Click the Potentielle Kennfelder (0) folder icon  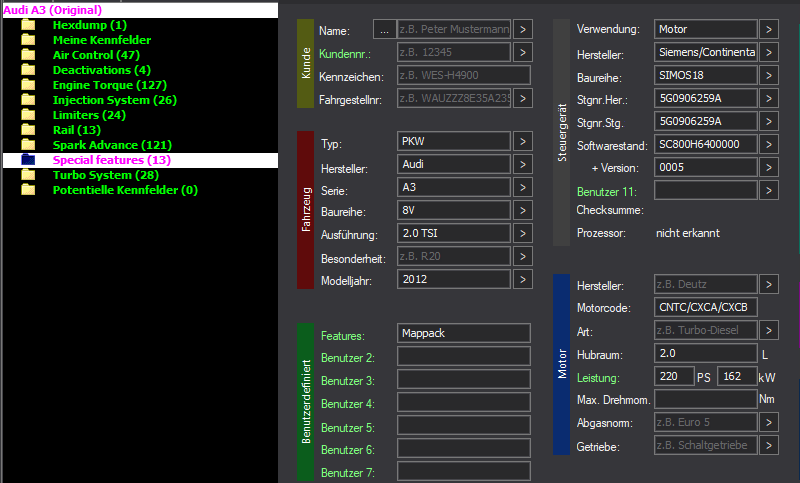(29, 190)
